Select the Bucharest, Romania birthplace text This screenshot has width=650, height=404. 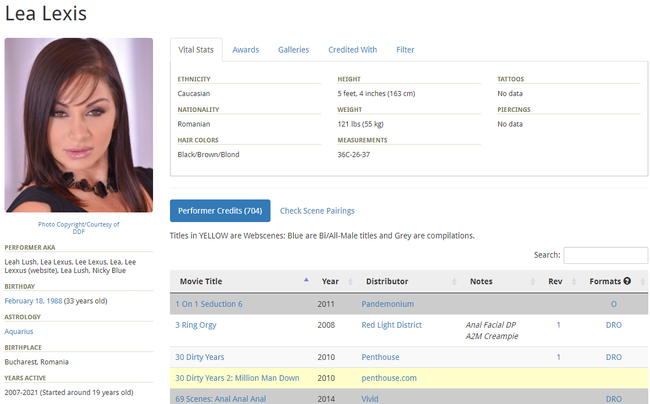click(x=36, y=362)
